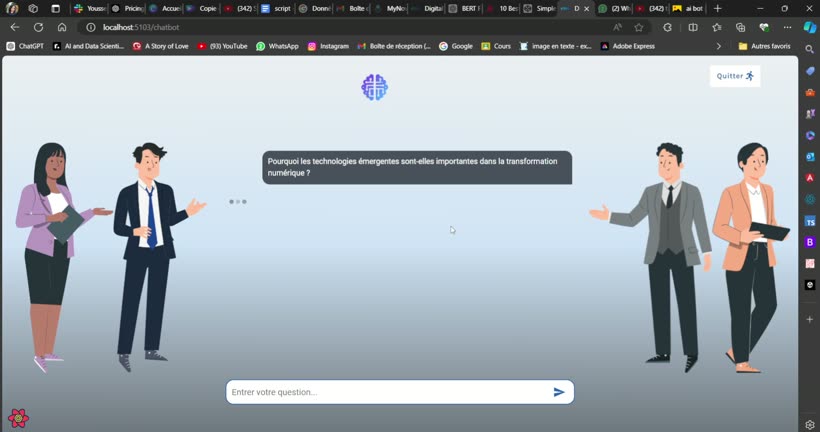Switch to the Simple tab
Image resolution: width=820 pixels, height=432 pixels.
click(539, 8)
